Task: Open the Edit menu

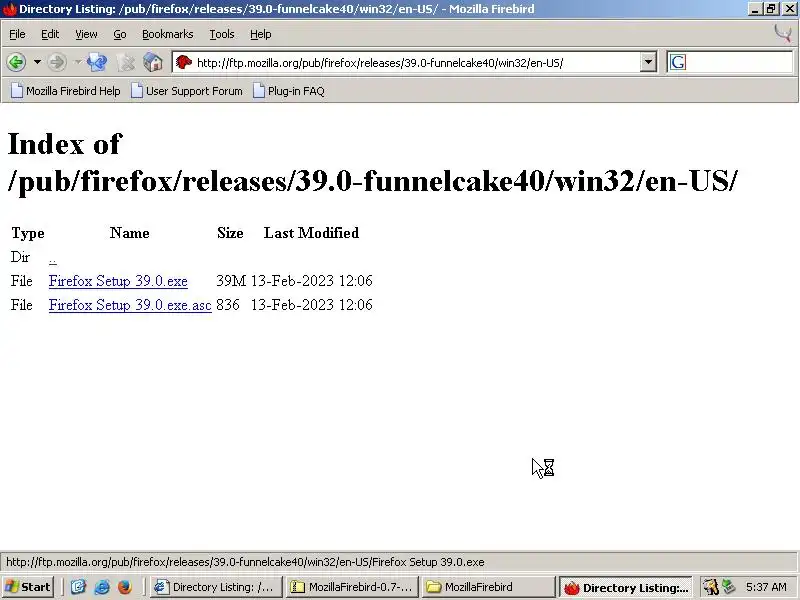Action: tap(50, 34)
